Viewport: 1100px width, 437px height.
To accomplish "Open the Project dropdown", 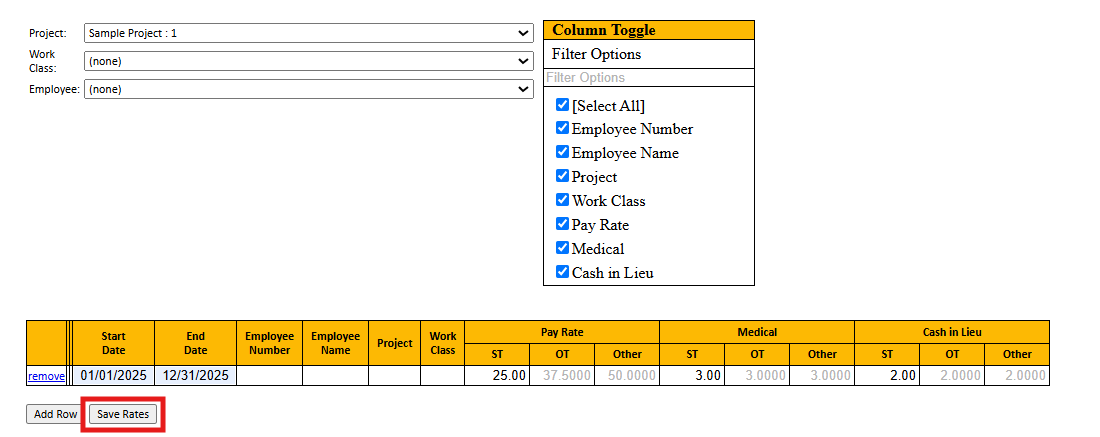I will coord(308,33).
